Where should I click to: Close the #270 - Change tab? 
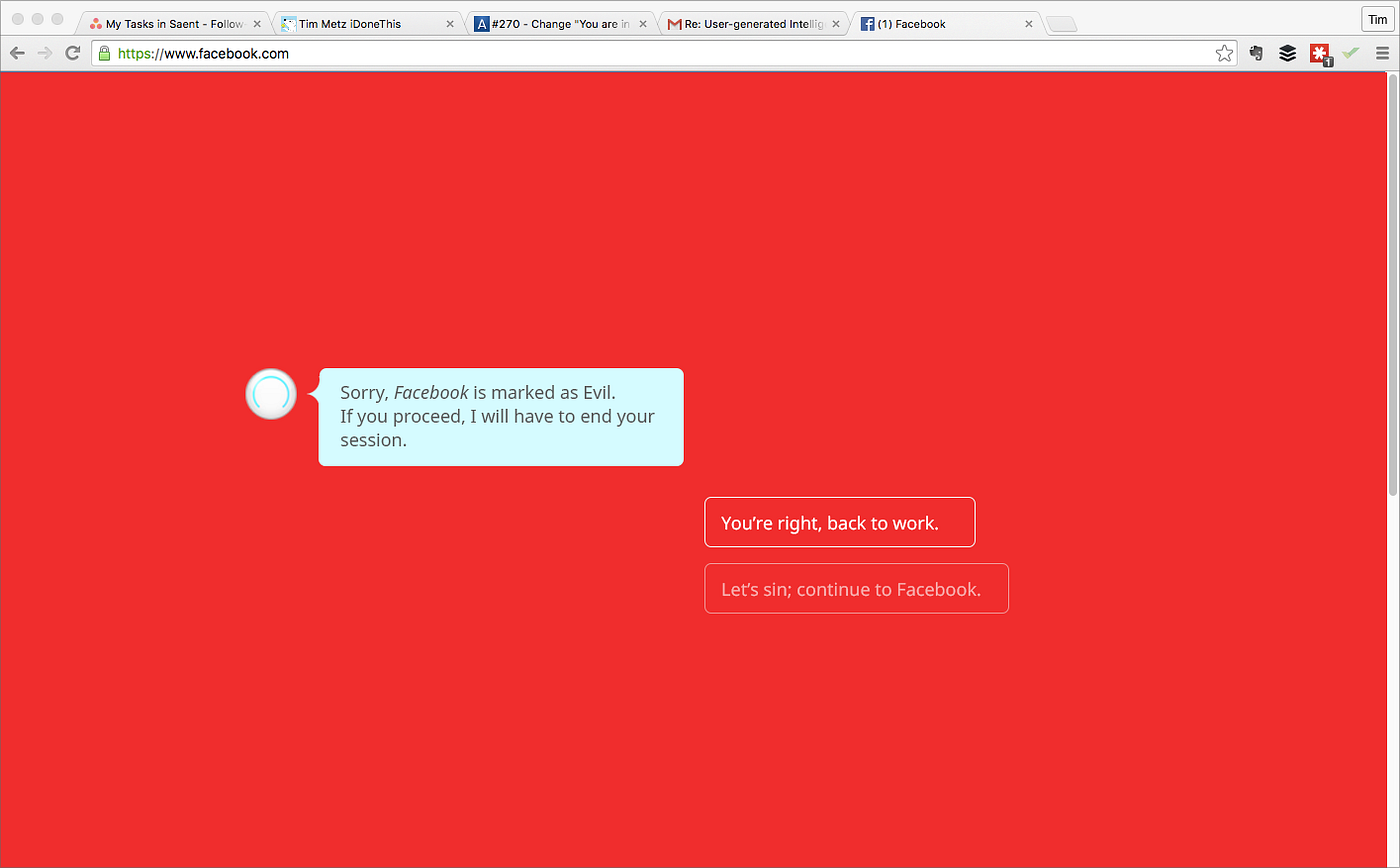click(x=643, y=24)
